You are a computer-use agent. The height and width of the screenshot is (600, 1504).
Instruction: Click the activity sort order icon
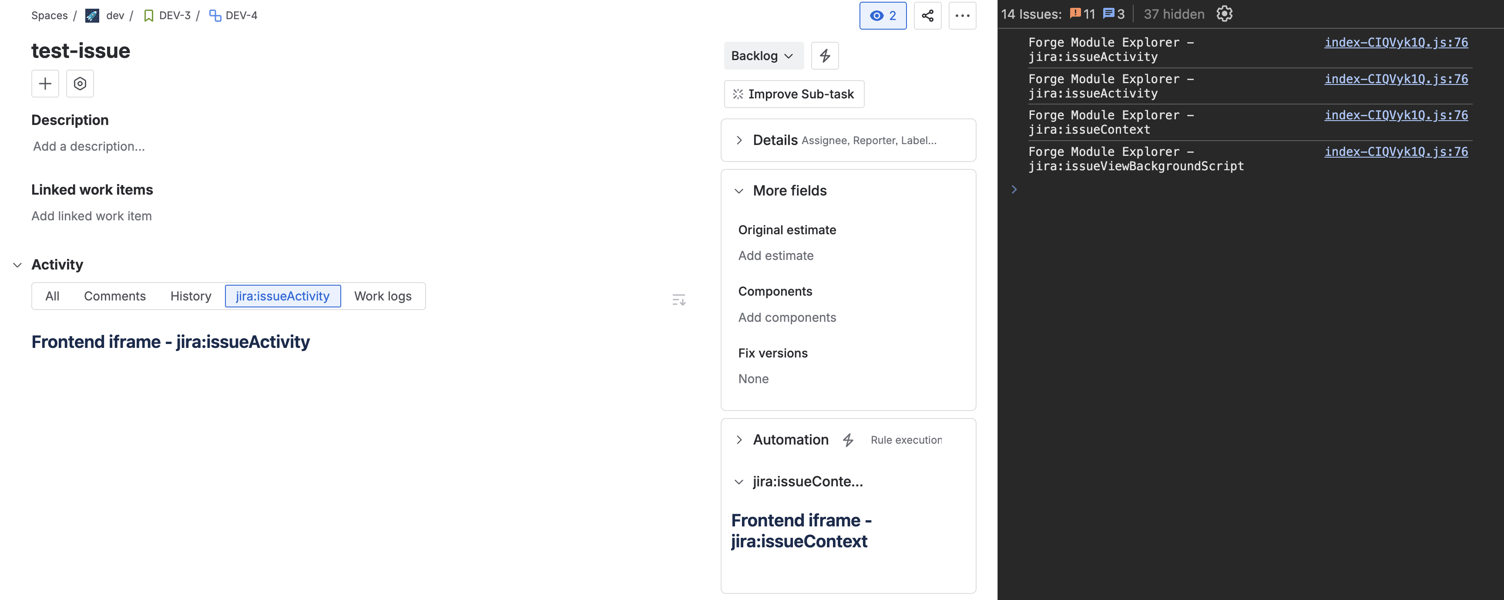coord(679,299)
